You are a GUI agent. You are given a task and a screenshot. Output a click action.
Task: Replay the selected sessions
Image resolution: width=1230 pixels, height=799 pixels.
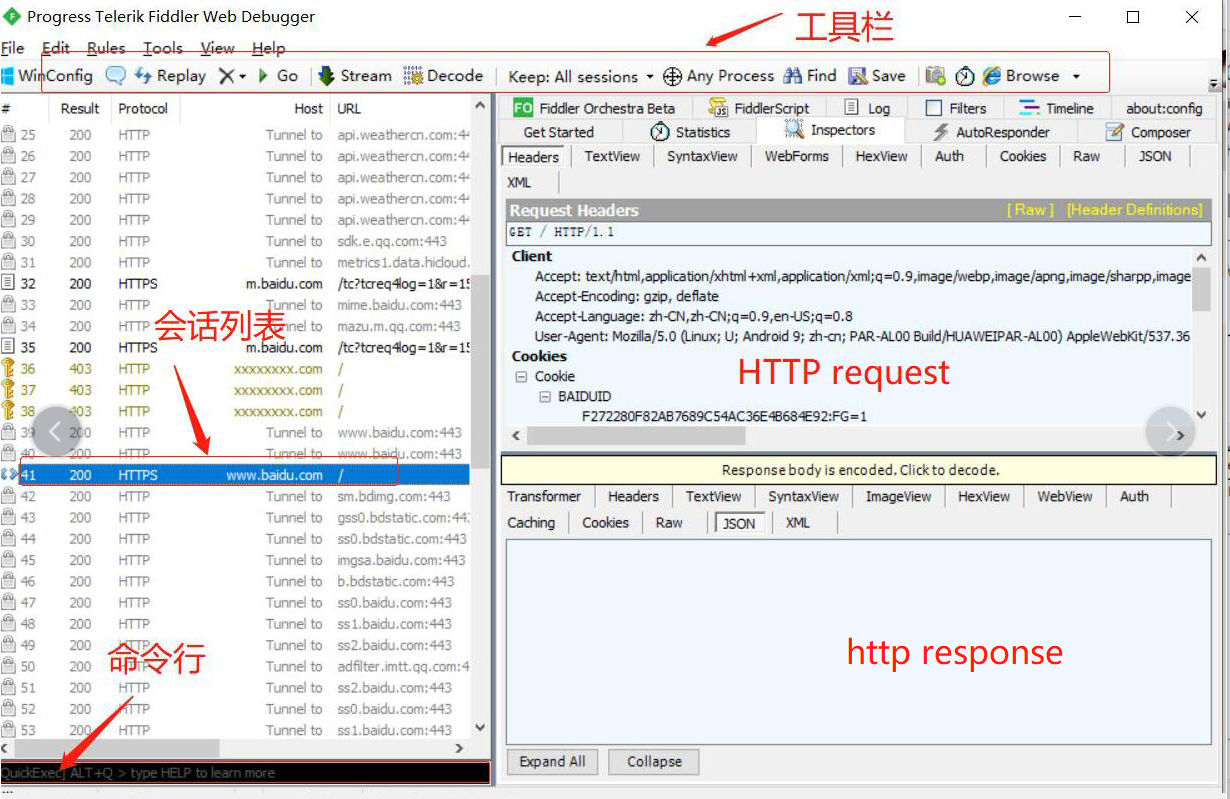click(x=170, y=76)
